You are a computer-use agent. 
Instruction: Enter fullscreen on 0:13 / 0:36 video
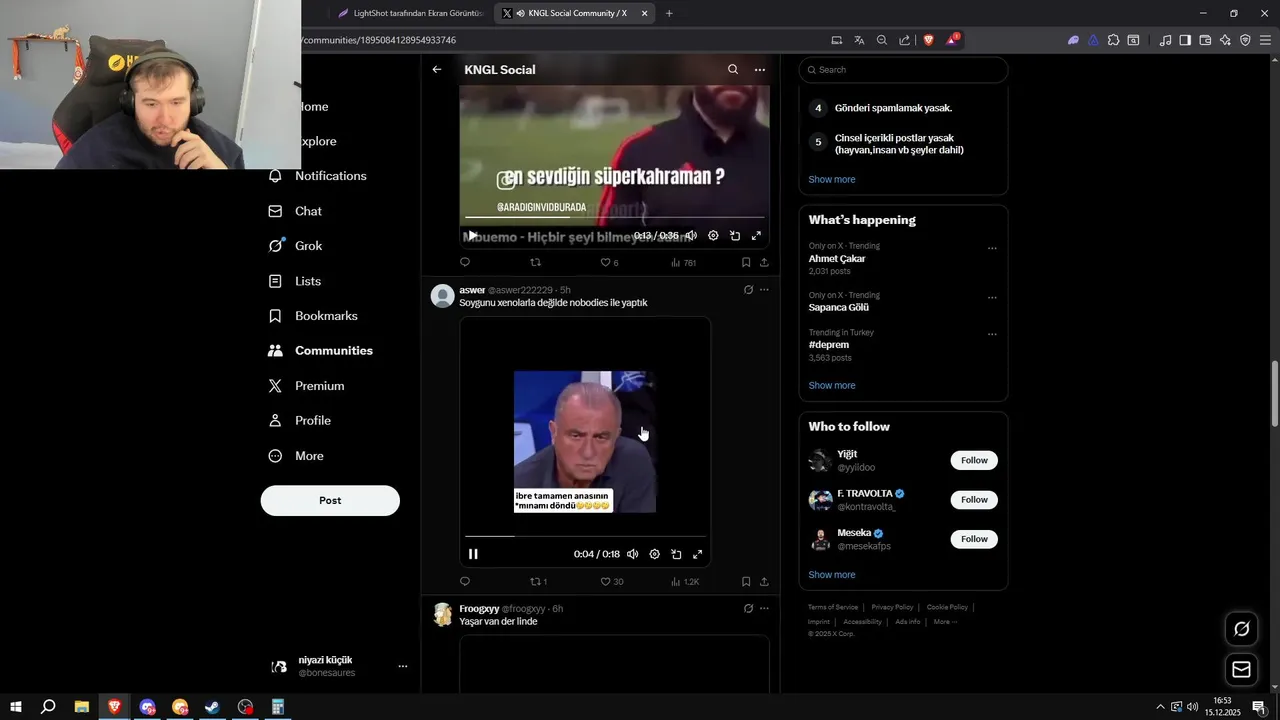756,236
